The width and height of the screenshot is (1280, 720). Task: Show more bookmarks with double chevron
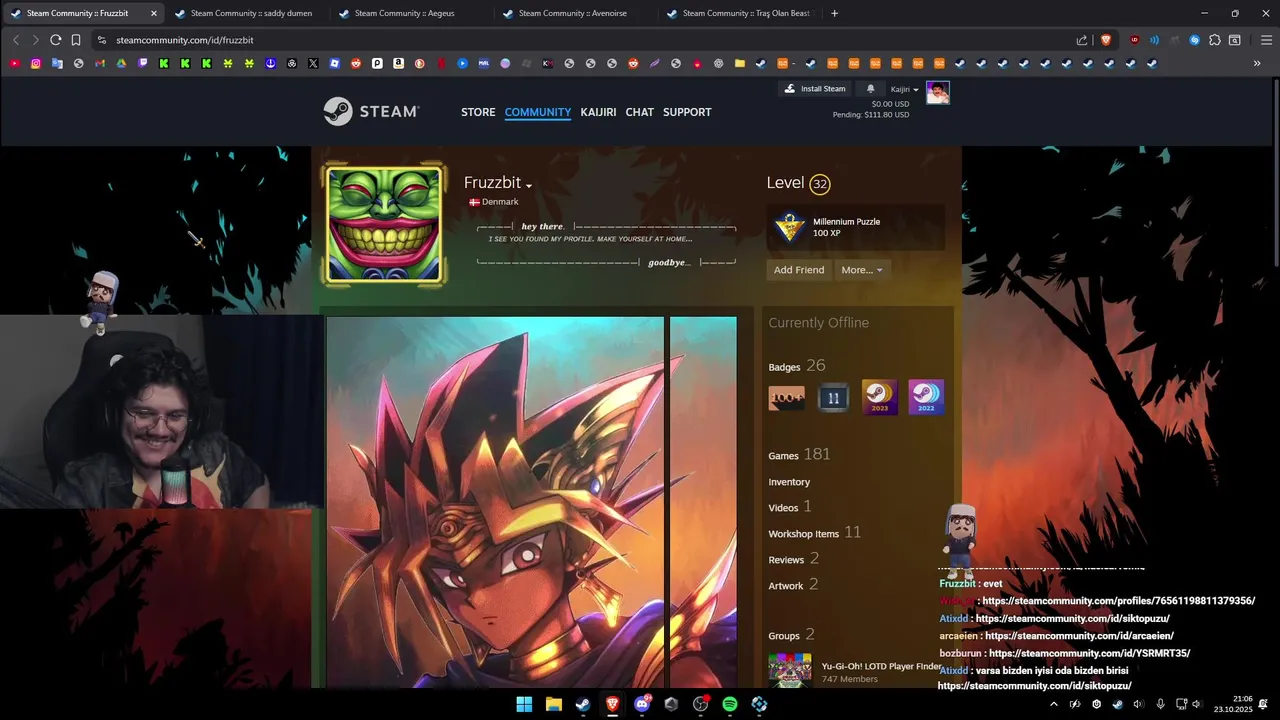point(1257,63)
